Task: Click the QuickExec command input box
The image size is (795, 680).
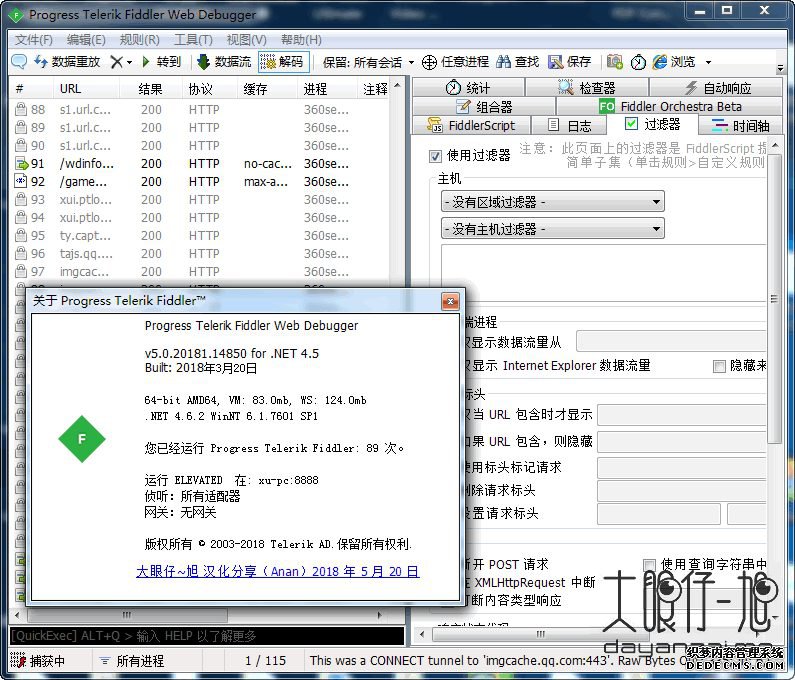Action: [x=207, y=636]
